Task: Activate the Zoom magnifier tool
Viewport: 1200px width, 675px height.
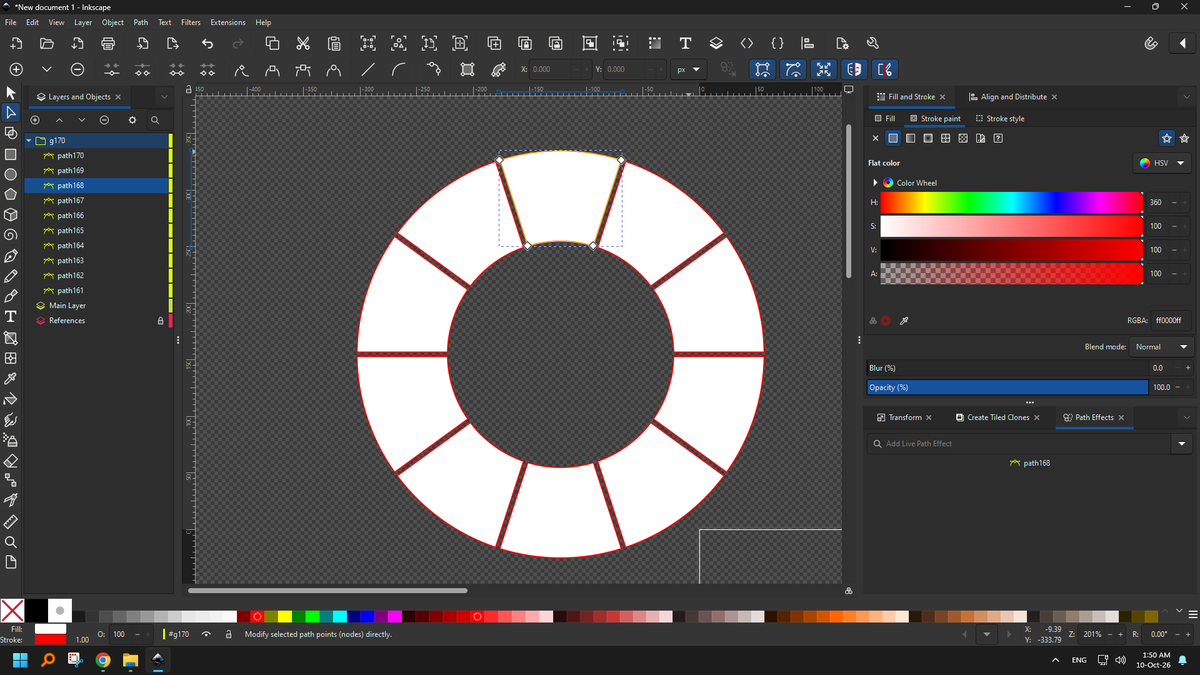Action: pos(11,541)
